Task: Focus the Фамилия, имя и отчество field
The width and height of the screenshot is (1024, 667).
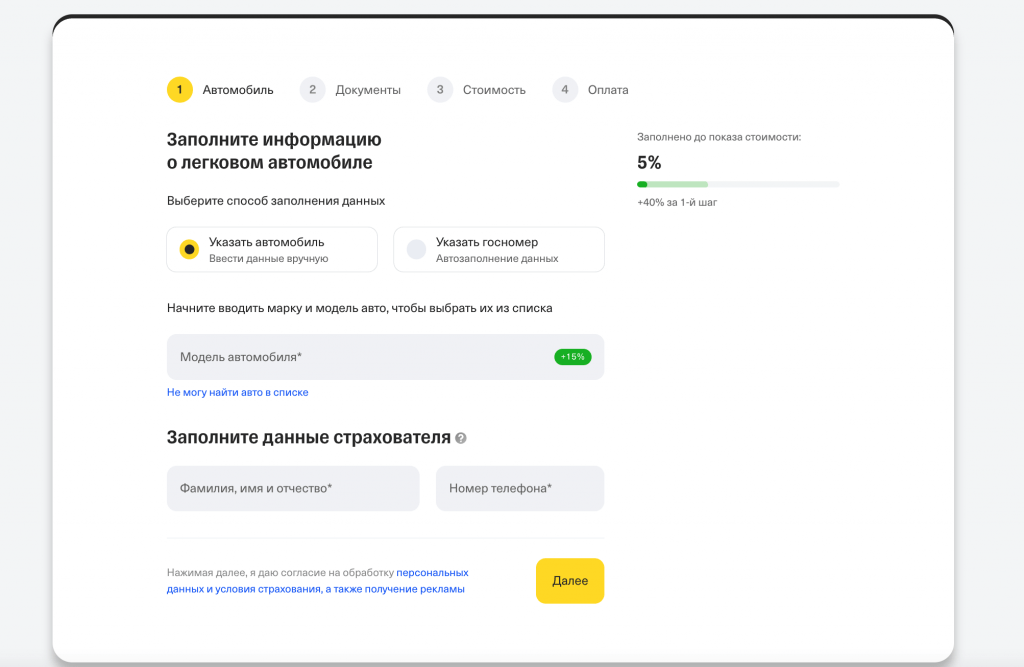Action: (293, 489)
